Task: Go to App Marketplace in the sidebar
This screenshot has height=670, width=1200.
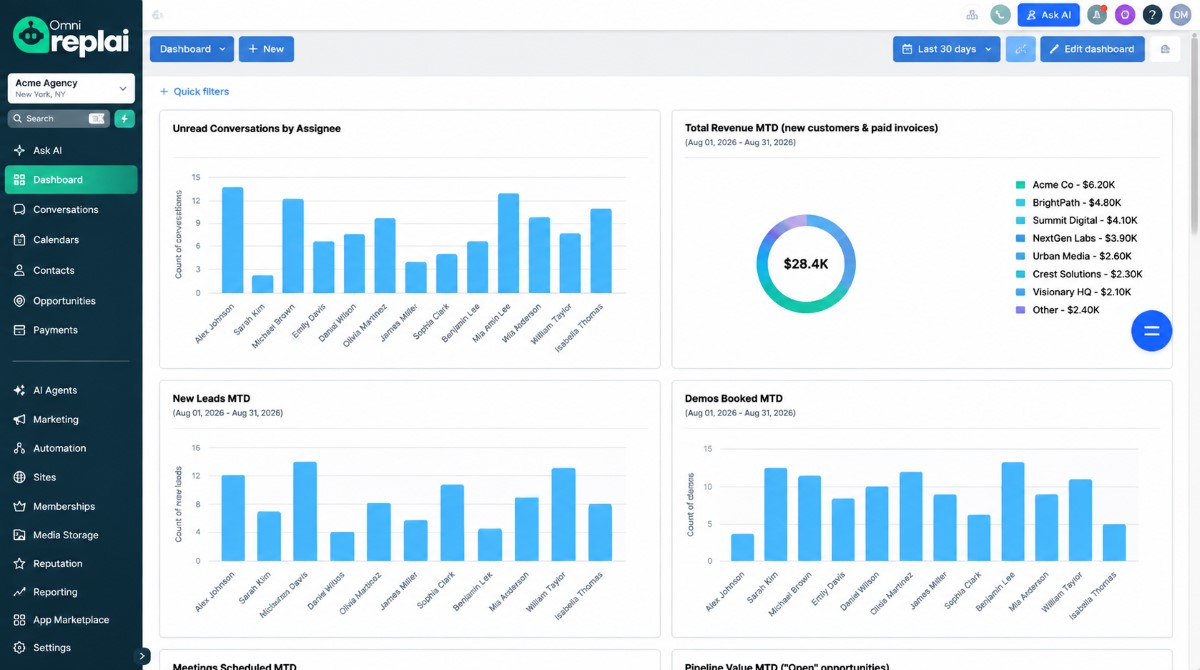Action: (71, 620)
